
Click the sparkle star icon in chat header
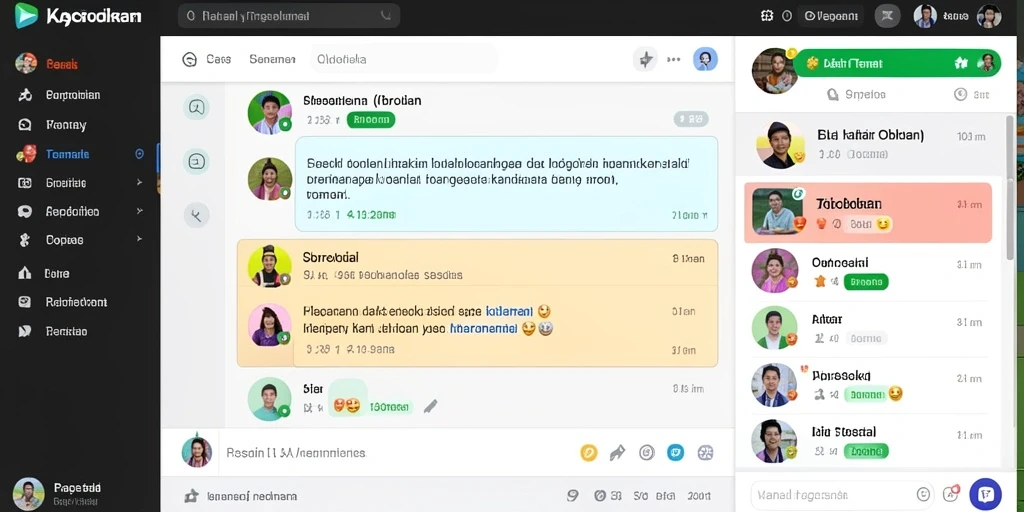click(645, 59)
